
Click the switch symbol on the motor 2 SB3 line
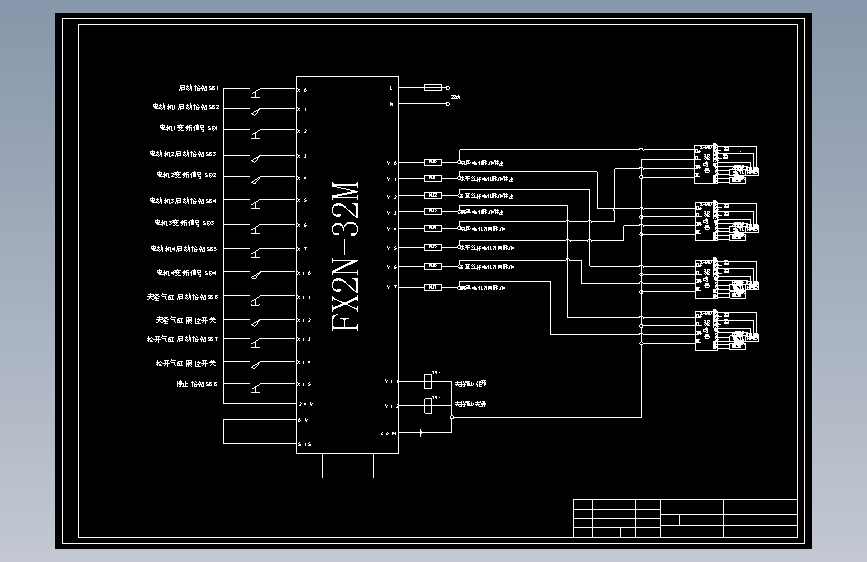point(256,159)
